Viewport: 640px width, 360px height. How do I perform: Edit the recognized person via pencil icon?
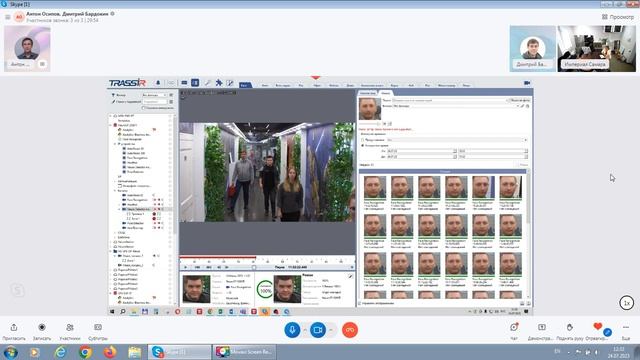coord(350,277)
